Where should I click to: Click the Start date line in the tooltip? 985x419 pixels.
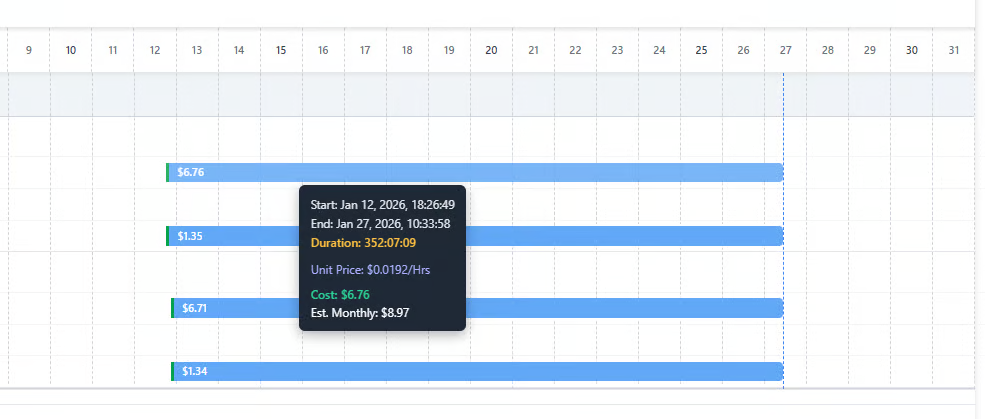pyautogui.click(x=383, y=205)
